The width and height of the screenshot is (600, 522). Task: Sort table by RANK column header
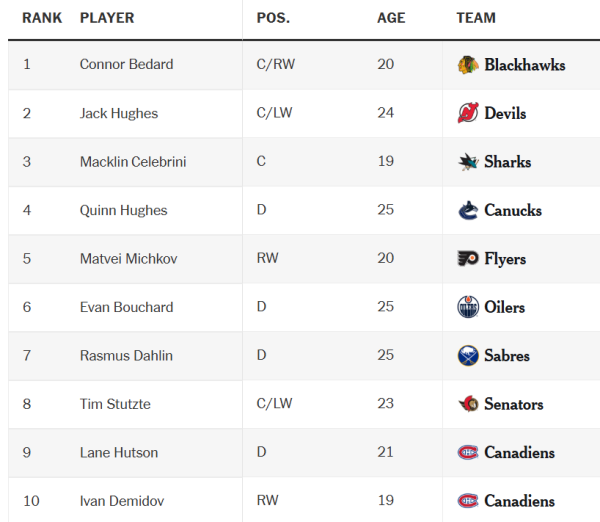click(41, 18)
